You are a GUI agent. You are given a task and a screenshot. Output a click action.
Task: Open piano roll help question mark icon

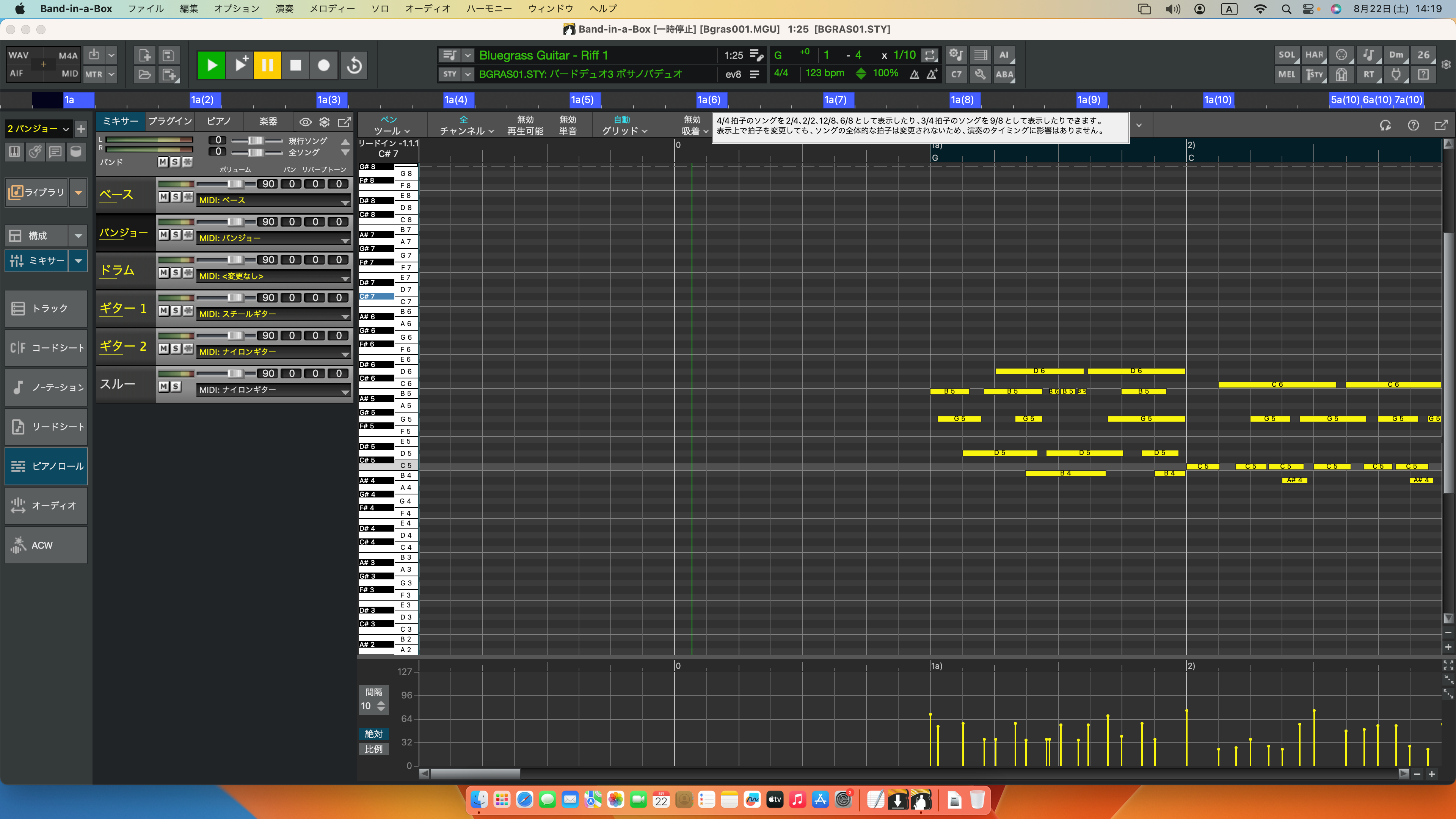[x=1413, y=126]
